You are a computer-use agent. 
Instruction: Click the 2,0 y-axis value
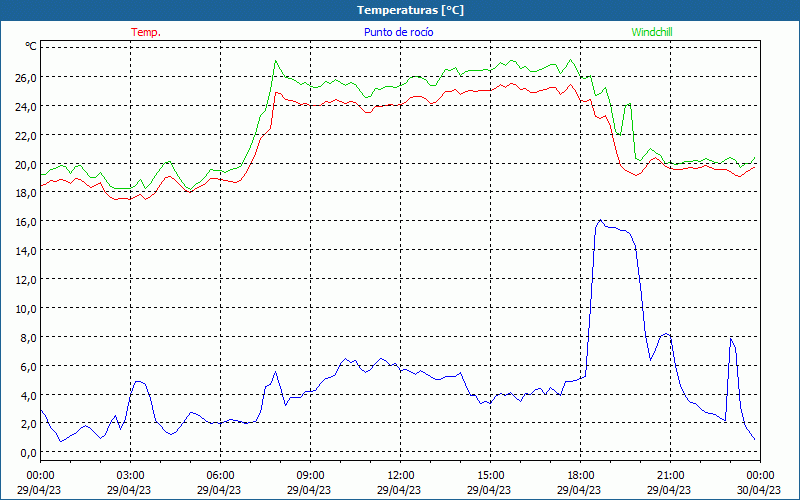point(29,424)
